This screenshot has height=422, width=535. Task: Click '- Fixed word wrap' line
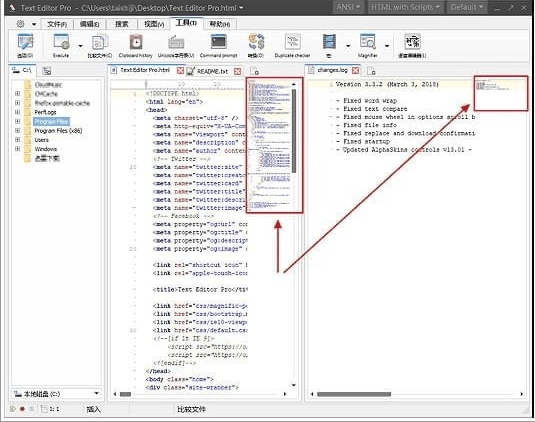pyautogui.click(x=366, y=101)
